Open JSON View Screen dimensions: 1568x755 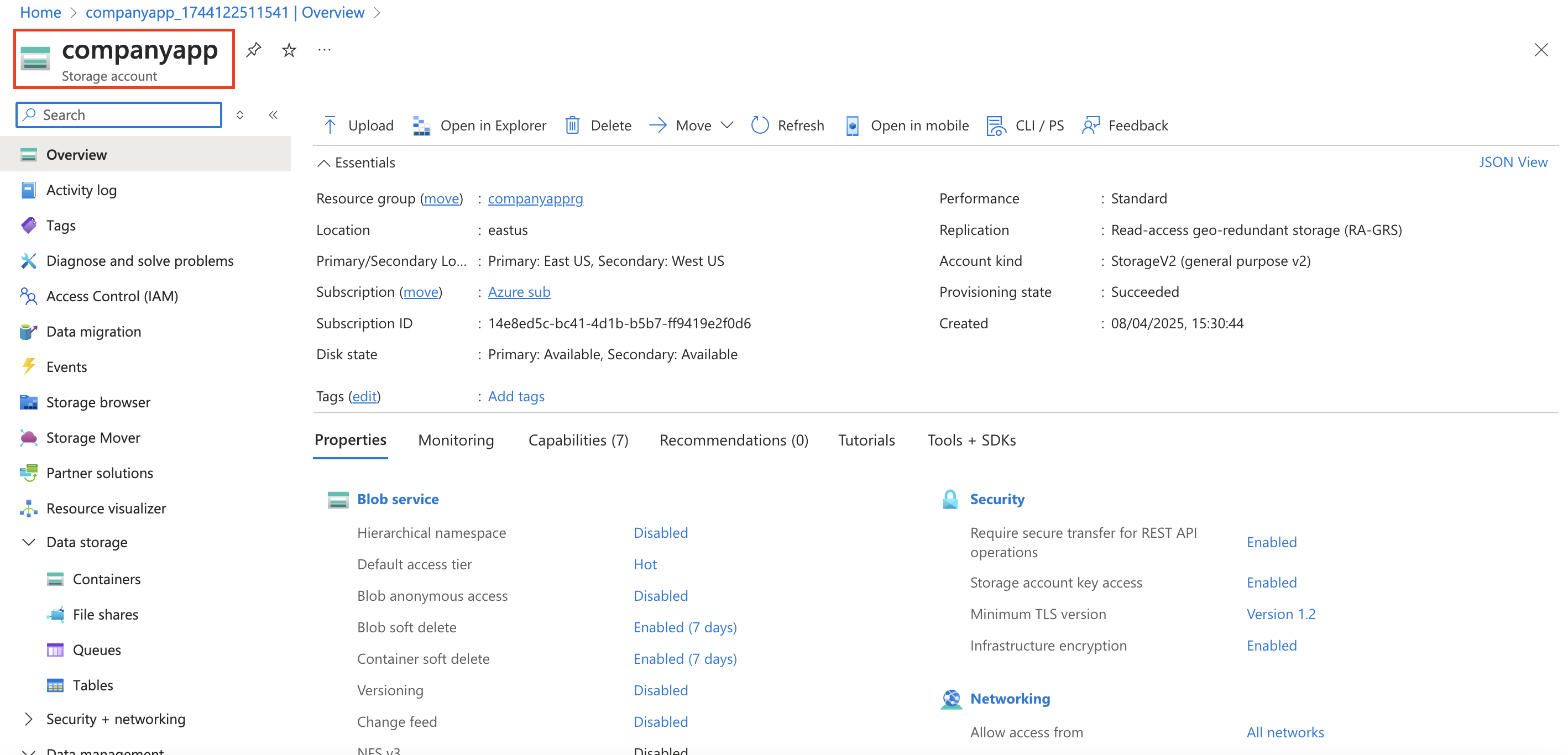coord(1513,162)
